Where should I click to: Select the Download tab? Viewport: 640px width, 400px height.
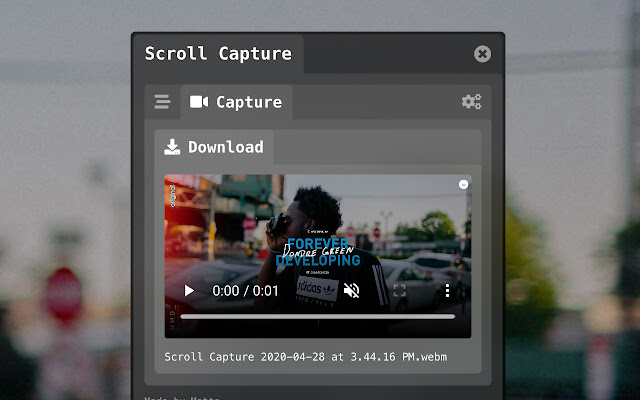coord(214,147)
